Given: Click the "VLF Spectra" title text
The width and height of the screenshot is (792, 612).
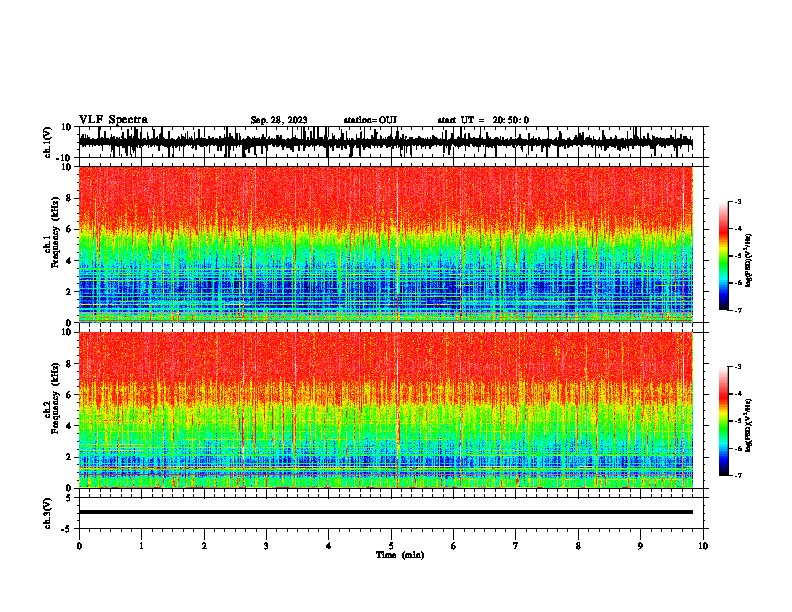Looking at the screenshot, I should pyautogui.click(x=113, y=120).
